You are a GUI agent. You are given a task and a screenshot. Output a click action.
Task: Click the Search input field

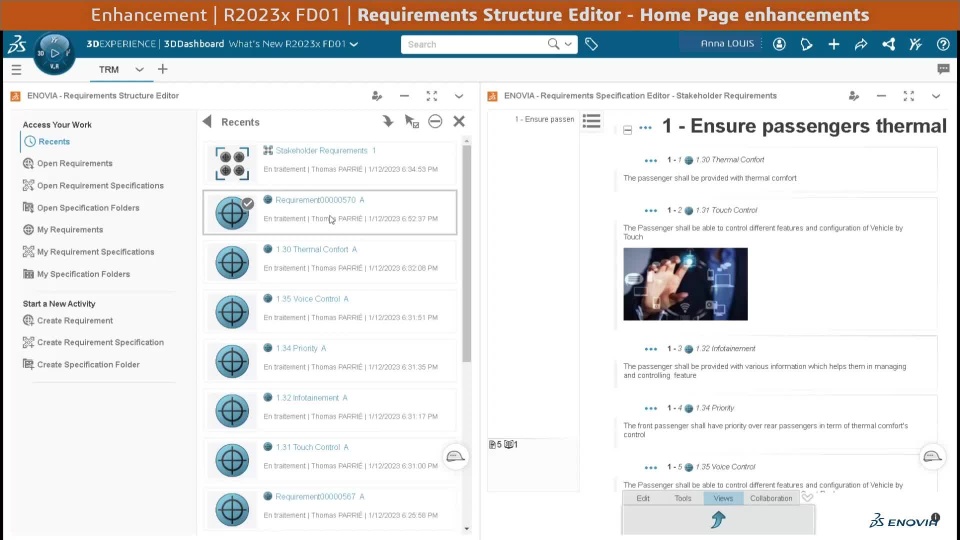pos(476,44)
